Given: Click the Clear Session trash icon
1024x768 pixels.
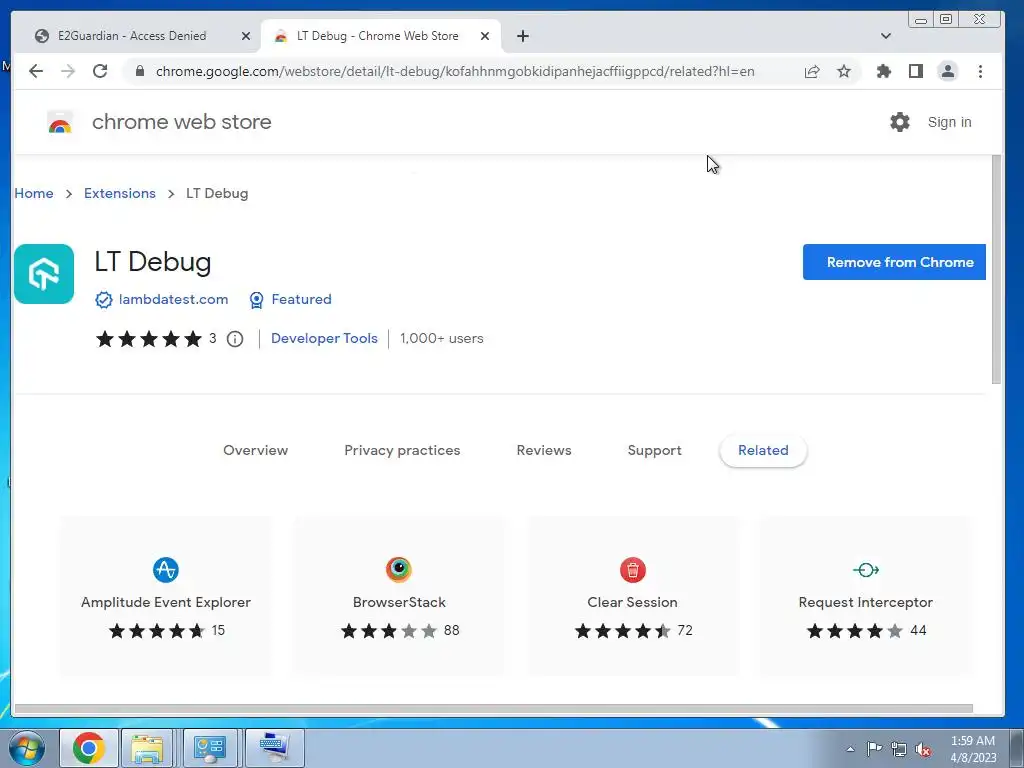Looking at the screenshot, I should tap(633, 569).
